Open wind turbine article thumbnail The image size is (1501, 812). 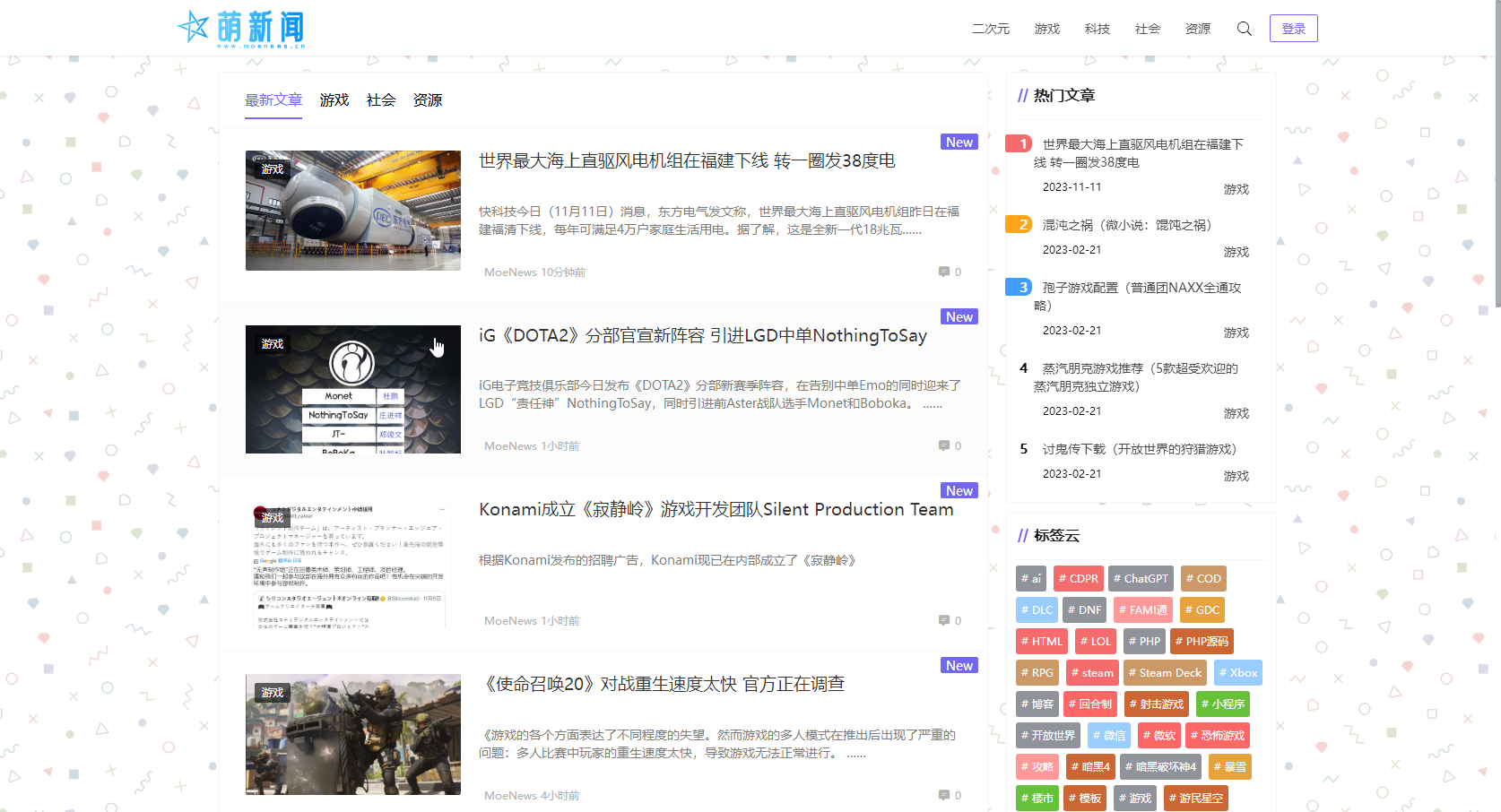click(x=353, y=211)
